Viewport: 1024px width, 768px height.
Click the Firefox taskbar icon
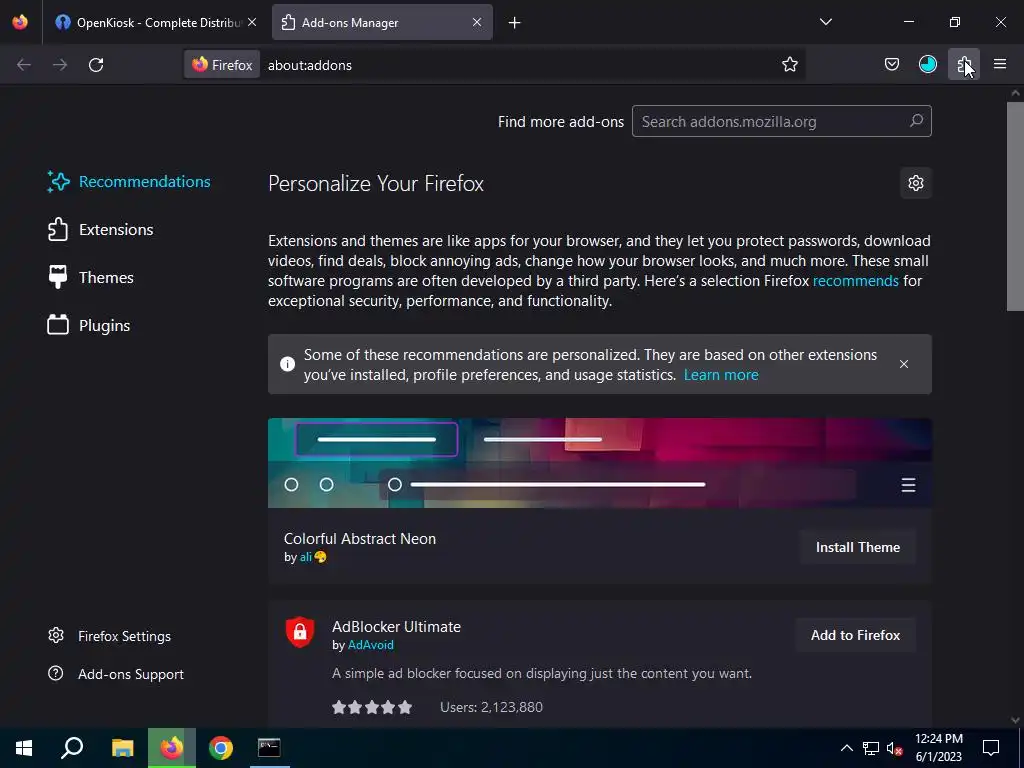pos(172,748)
